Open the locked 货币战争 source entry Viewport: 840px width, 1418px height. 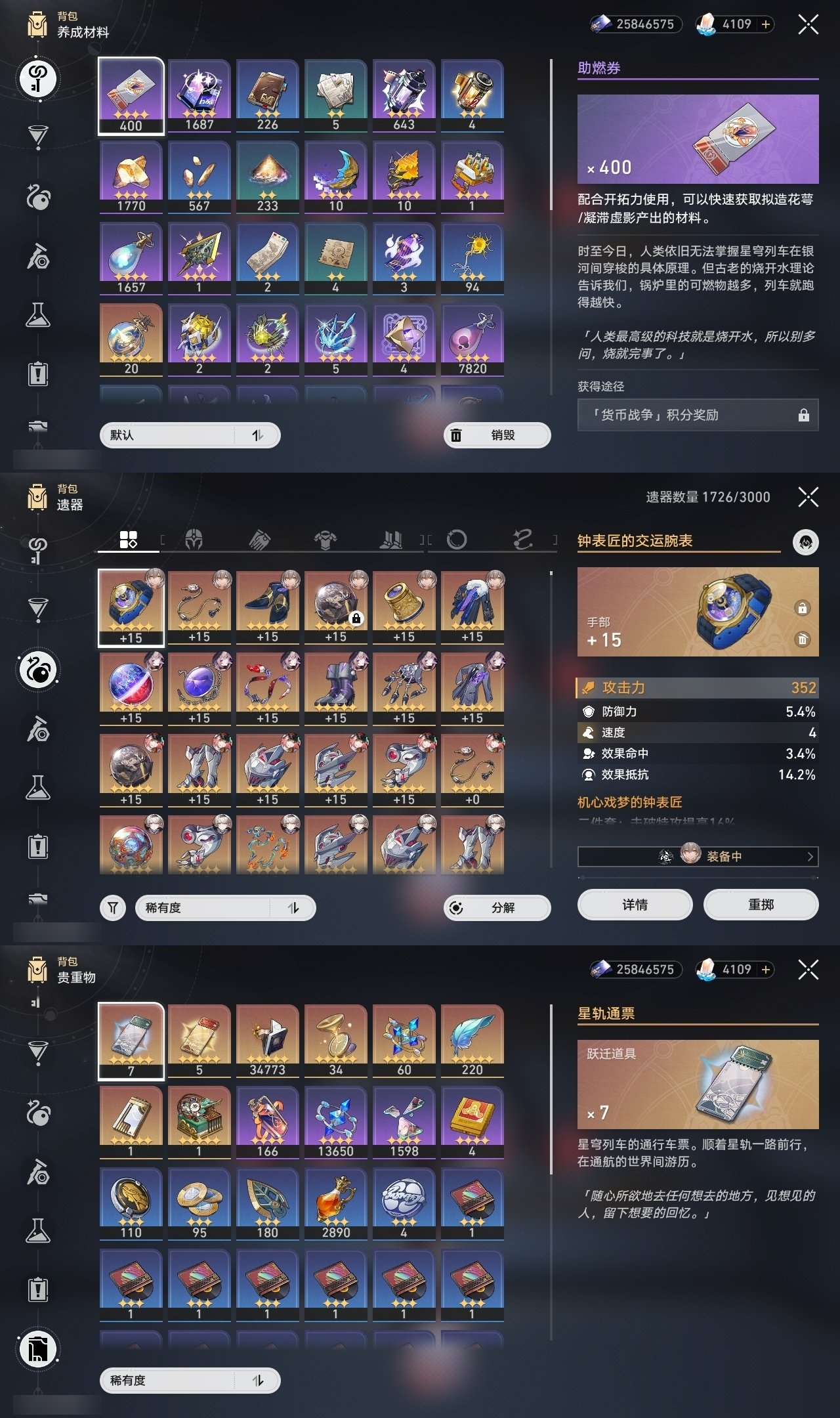(x=698, y=415)
